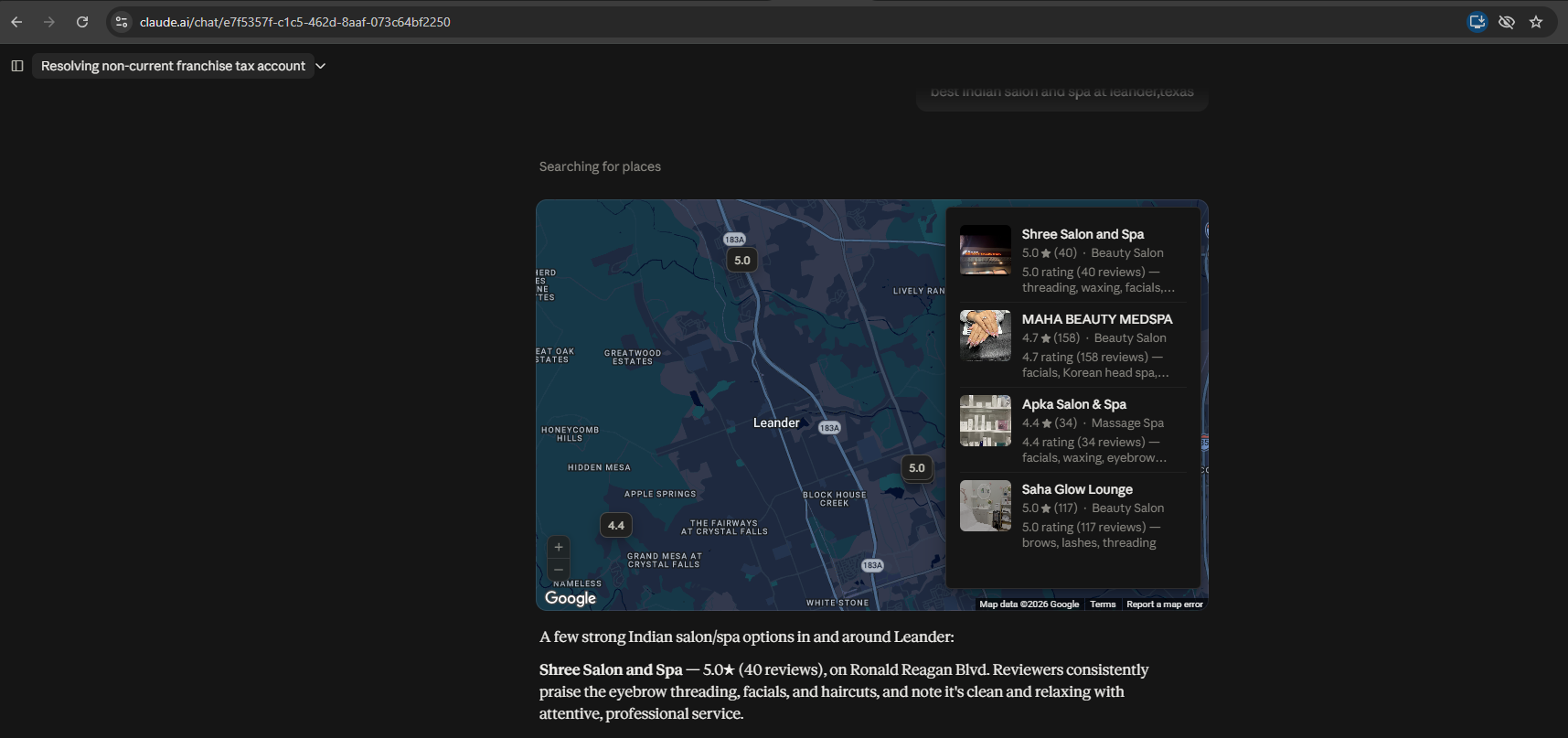Click the 'Searching for places' status text
The width and height of the screenshot is (1568, 738).
[600, 166]
